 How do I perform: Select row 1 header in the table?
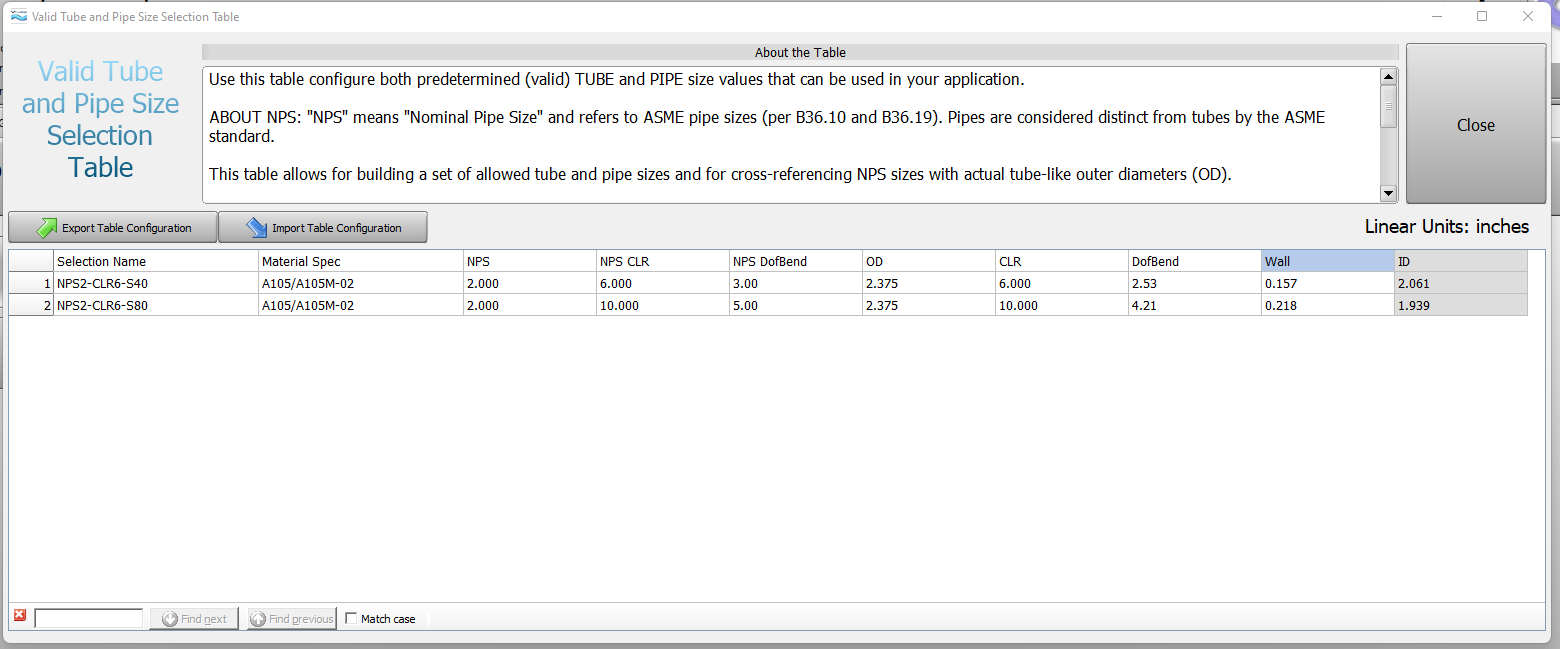click(31, 283)
